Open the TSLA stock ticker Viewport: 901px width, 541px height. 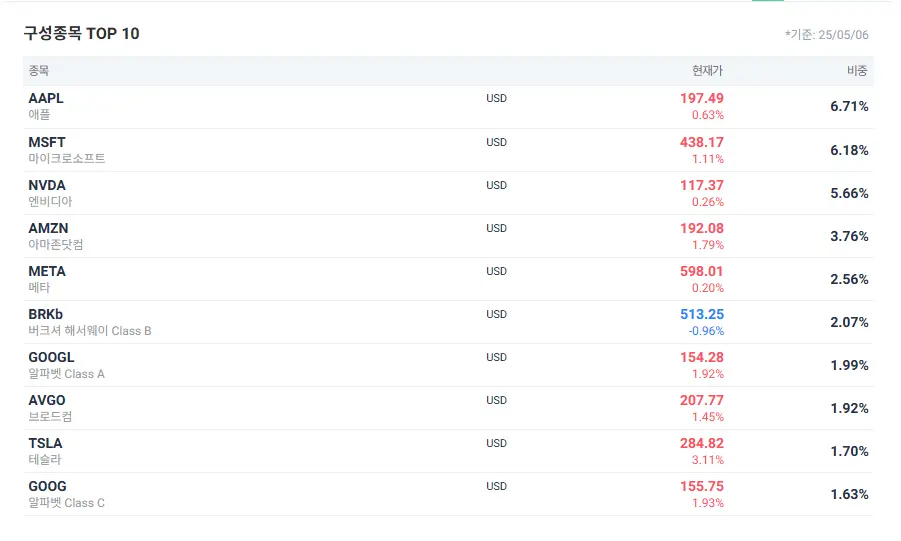45,443
